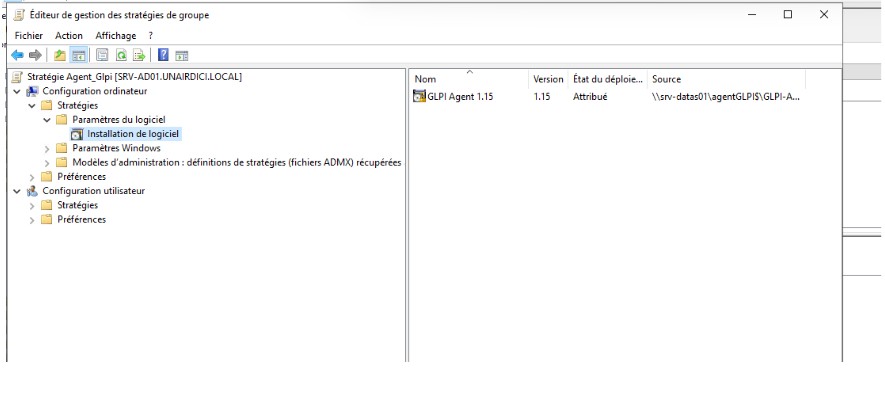885x401 pixels.
Task: Toggle the show/hide console tree icon
Action: (78, 55)
